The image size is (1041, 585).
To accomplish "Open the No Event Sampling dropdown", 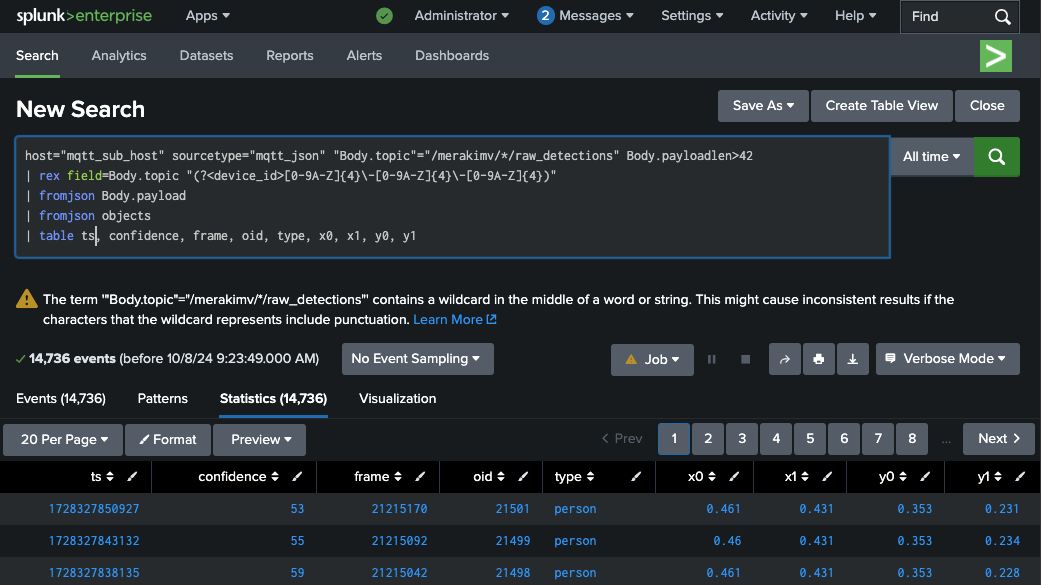I will click(418, 359).
